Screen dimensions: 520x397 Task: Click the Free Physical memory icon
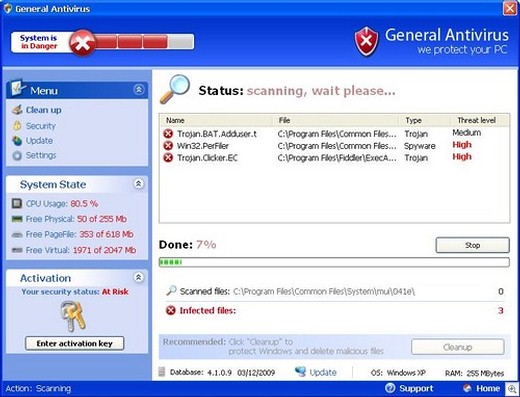(17, 219)
